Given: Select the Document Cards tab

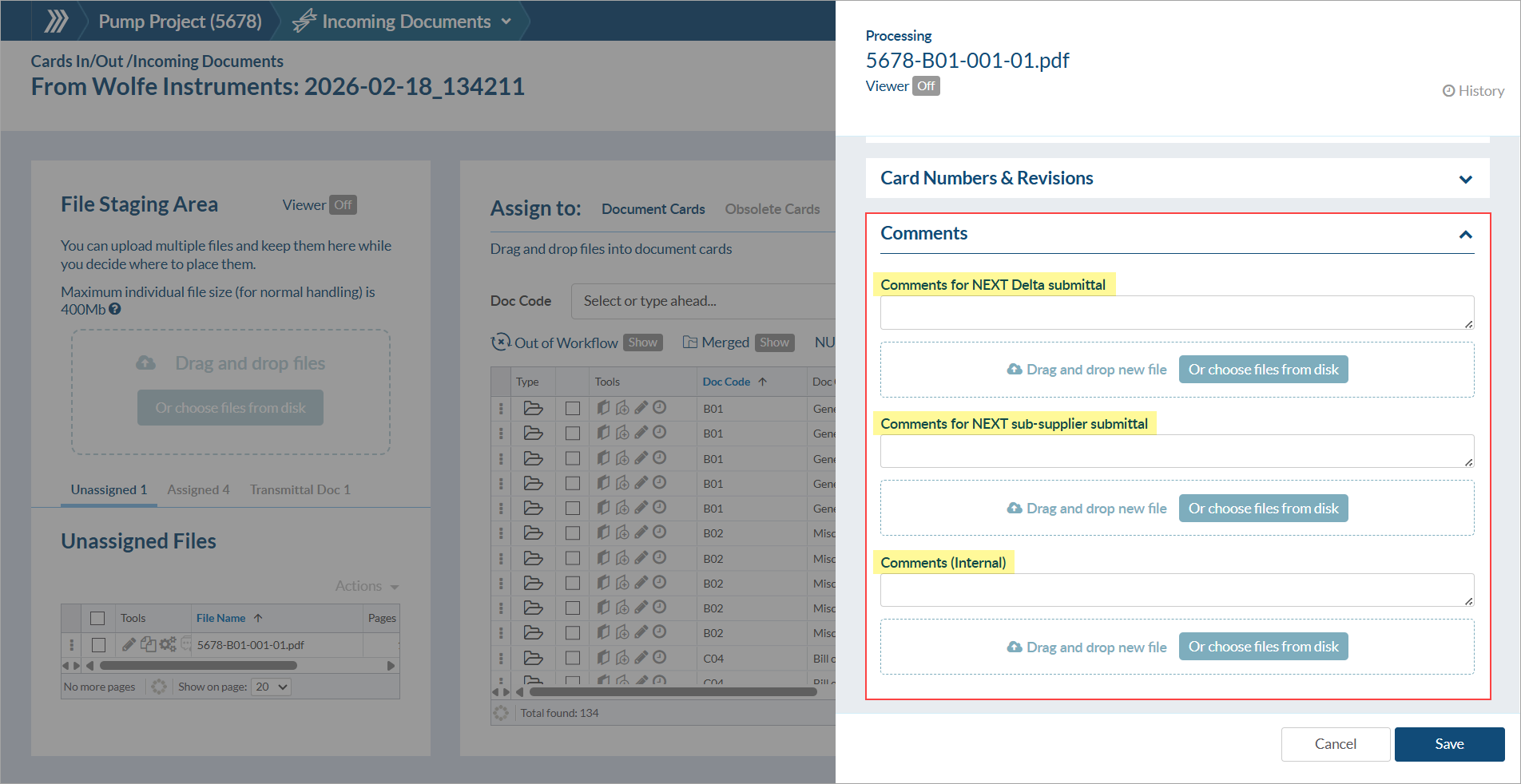Looking at the screenshot, I should (653, 209).
